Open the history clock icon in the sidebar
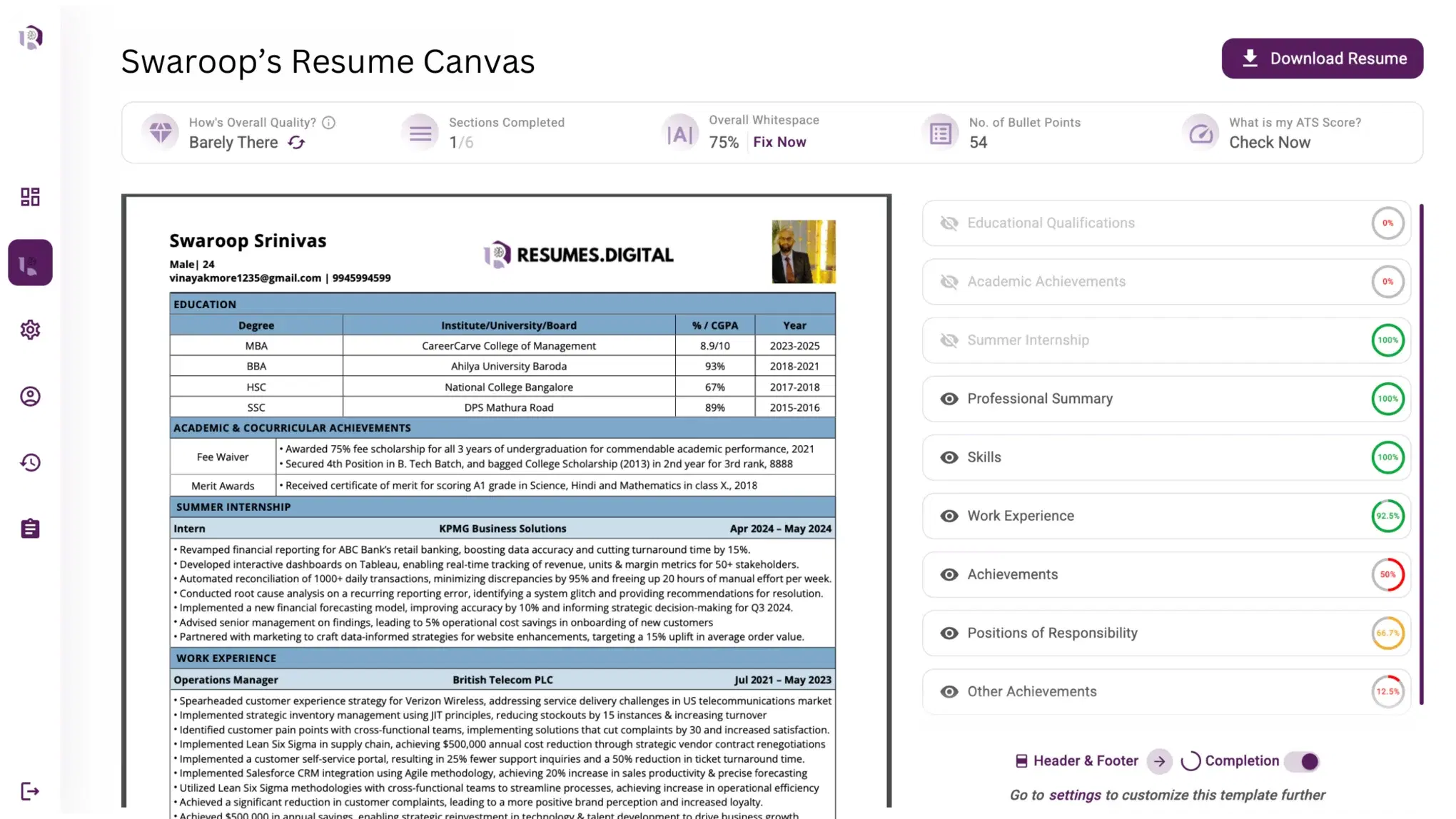 pyautogui.click(x=30, y=462)
